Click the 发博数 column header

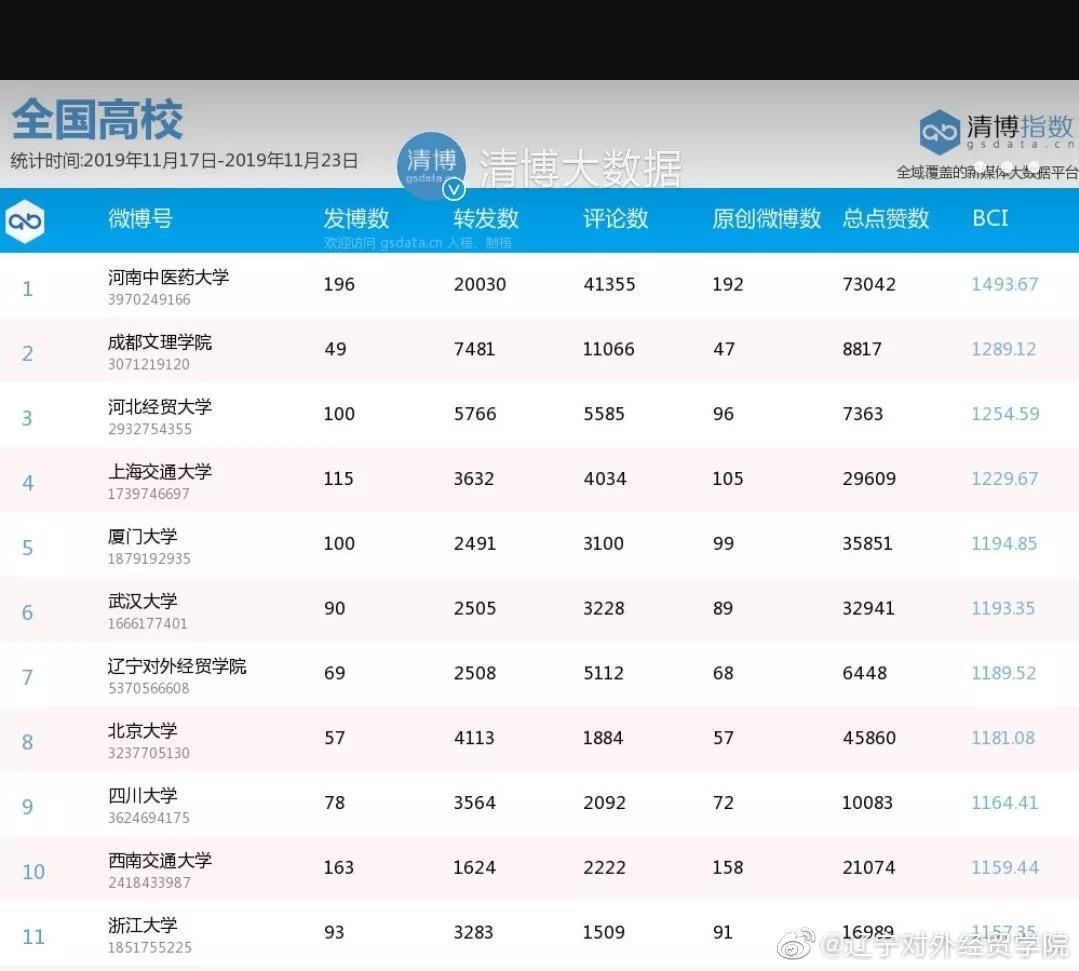pyautogui.click(x=356, y=218)
